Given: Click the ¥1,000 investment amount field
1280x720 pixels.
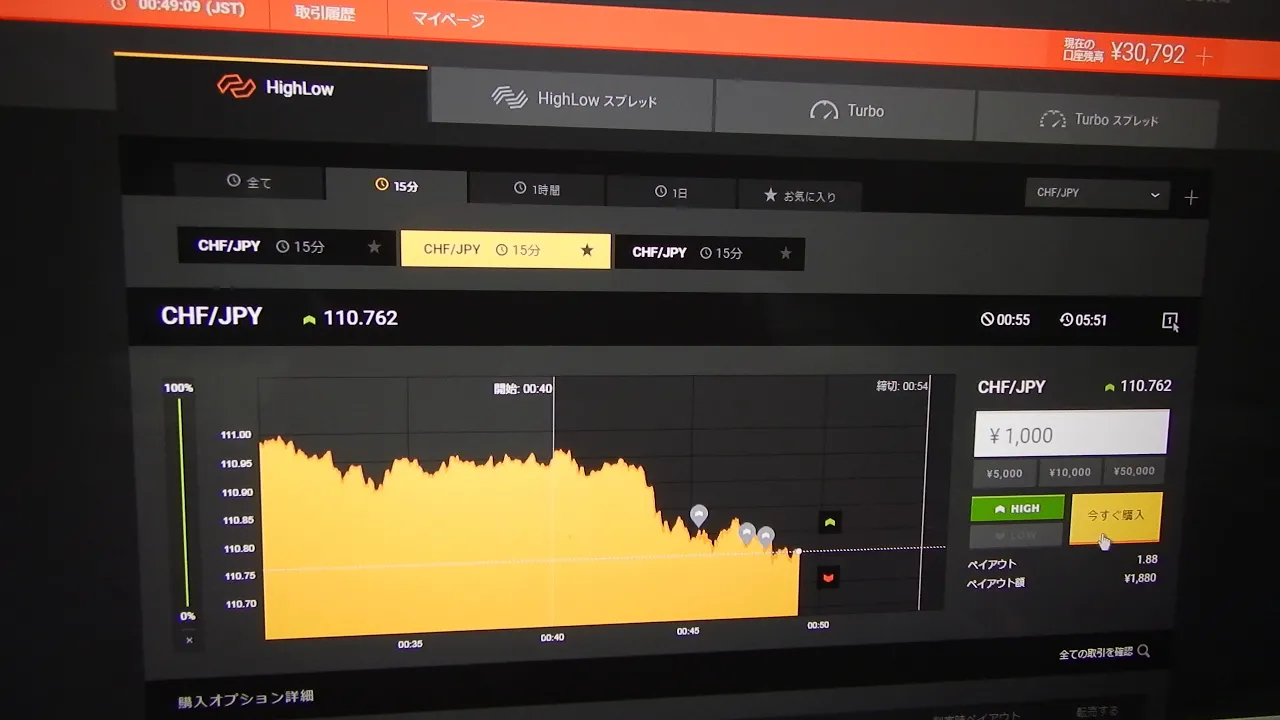Looking at the screenshot, I should click(x=1071, y=434).
